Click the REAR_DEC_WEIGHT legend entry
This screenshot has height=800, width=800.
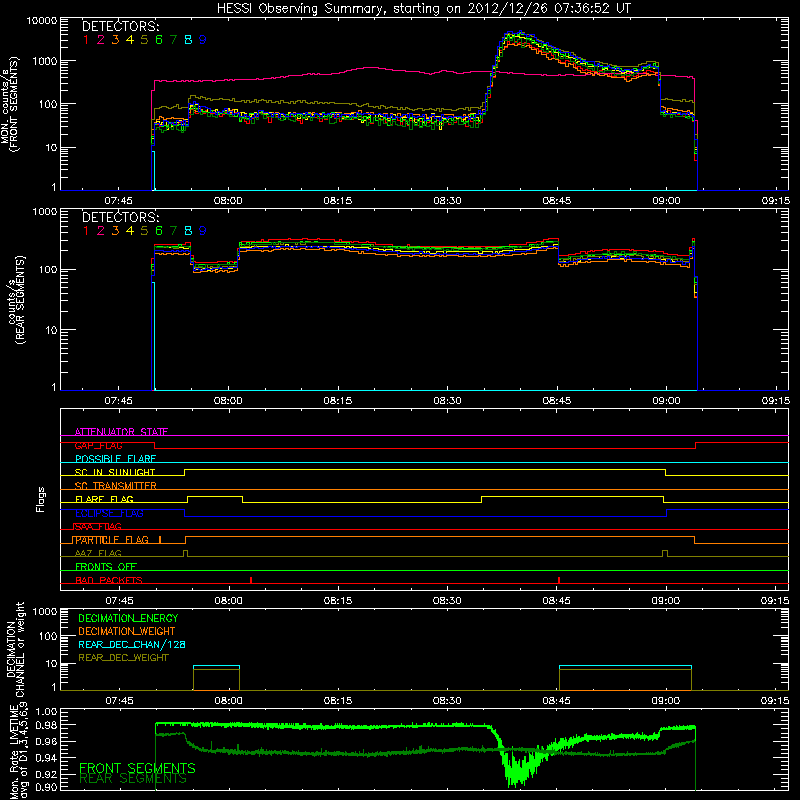(x=123, y=658)
